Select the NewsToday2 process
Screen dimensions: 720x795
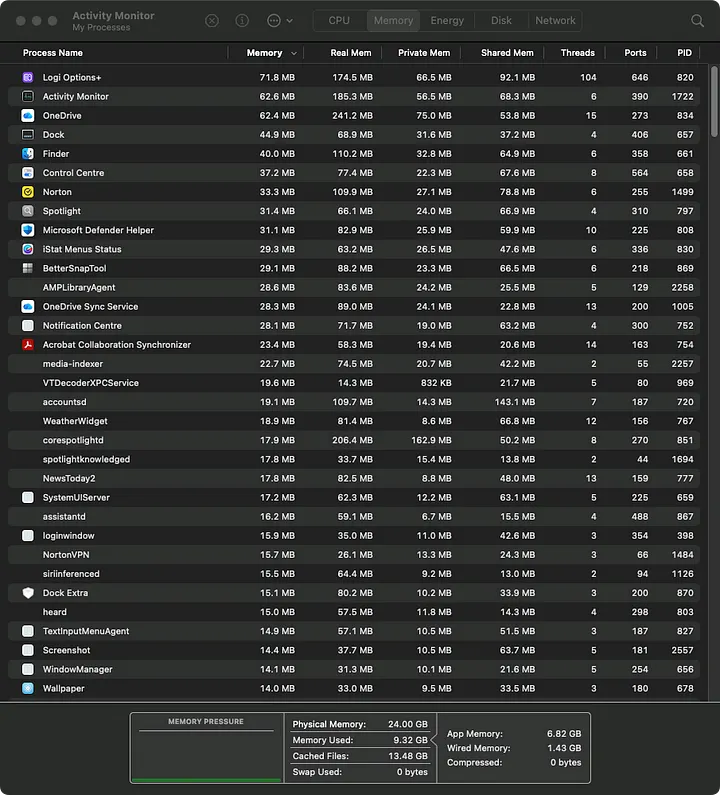point(354,478)
